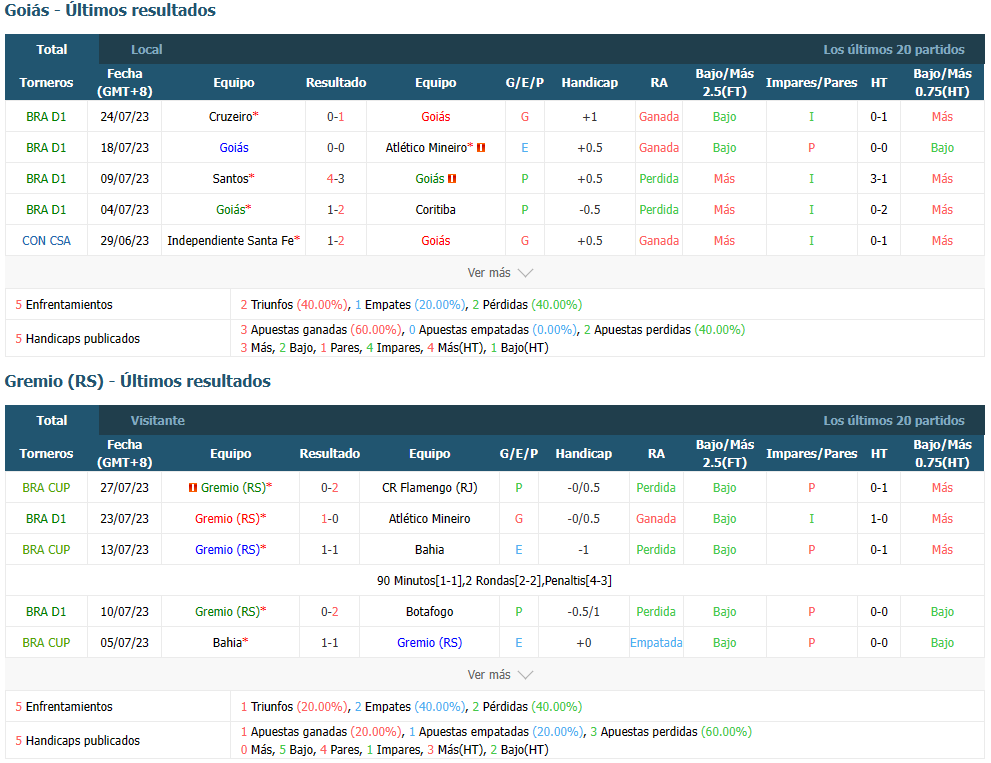Image resolution: width=991 pixels, height=763 pixels.
Task: Click red Goiás link on 24/07/23 row
Action: pyautogui.click(x=436, y=117)
